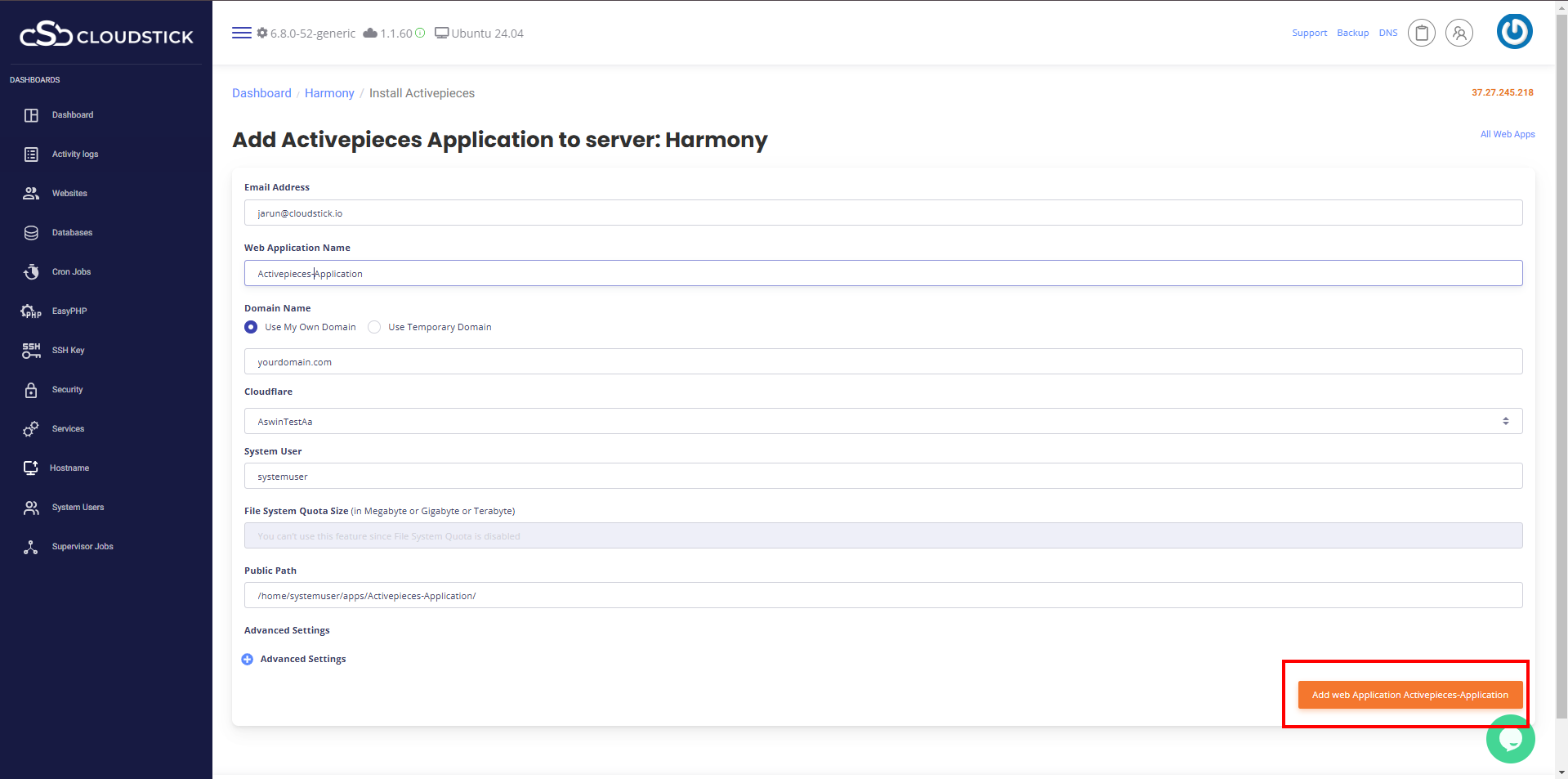1568x779 pixels.
Task: Click the CloudStick logo
Action: pyautogui.click(x=106, y=34)
